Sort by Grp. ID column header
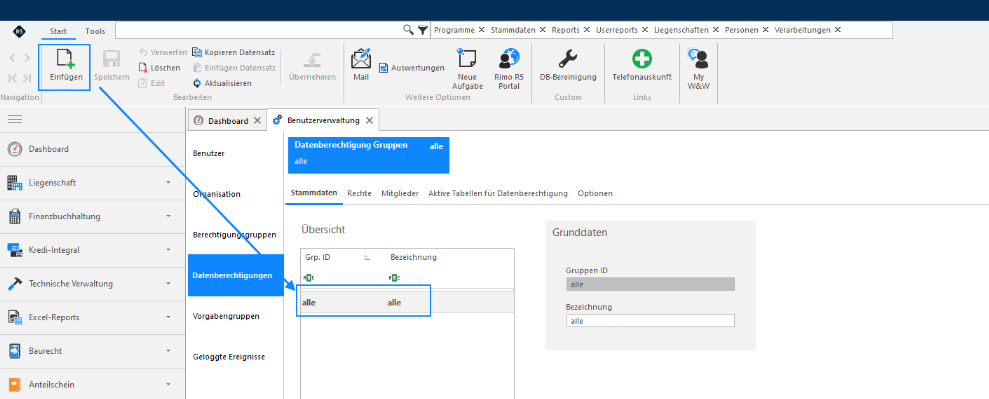The image size is (989, 399). coord(317,257)
